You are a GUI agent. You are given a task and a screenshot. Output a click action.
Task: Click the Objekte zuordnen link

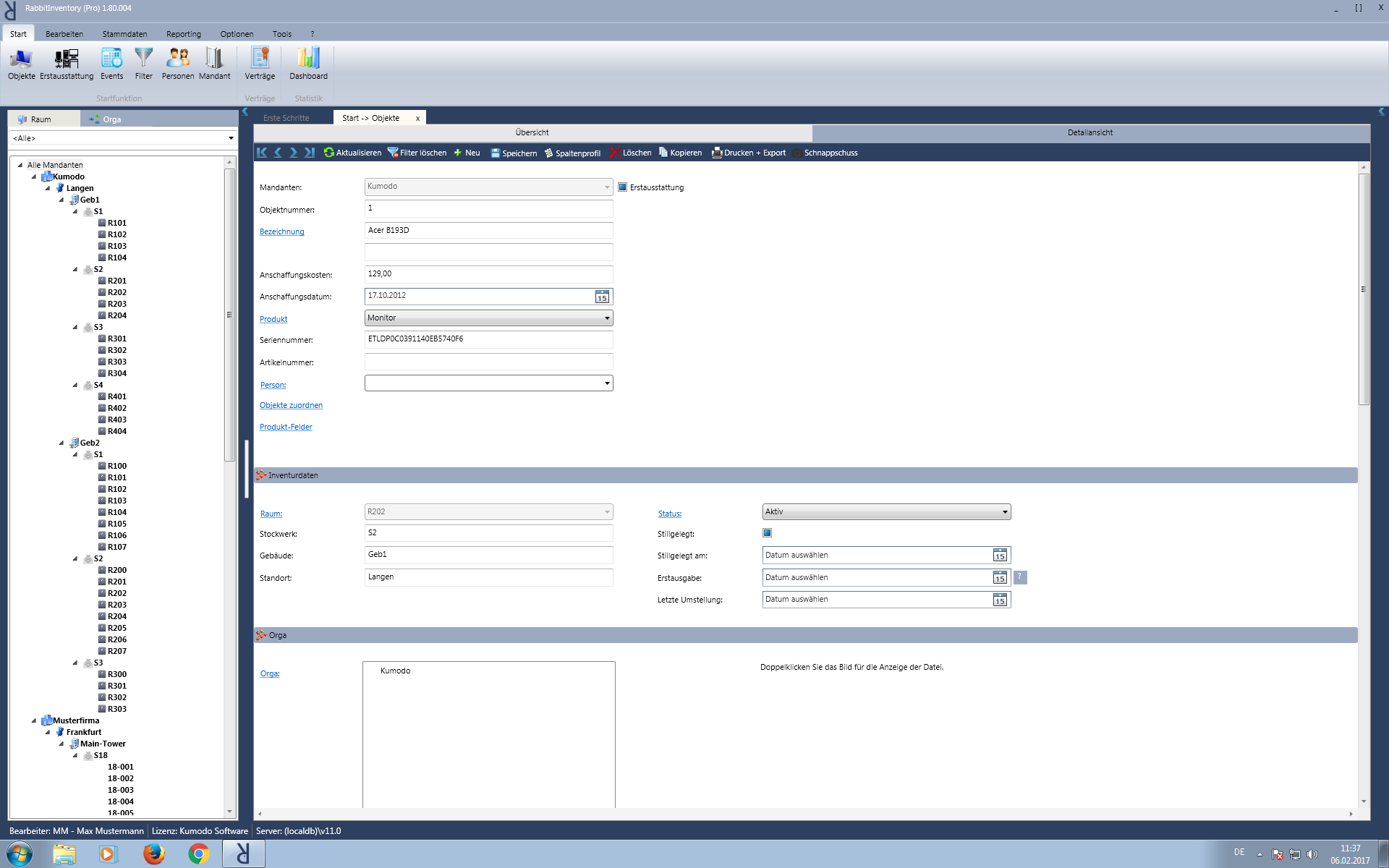pyautogui.click(x=291, y=405)
